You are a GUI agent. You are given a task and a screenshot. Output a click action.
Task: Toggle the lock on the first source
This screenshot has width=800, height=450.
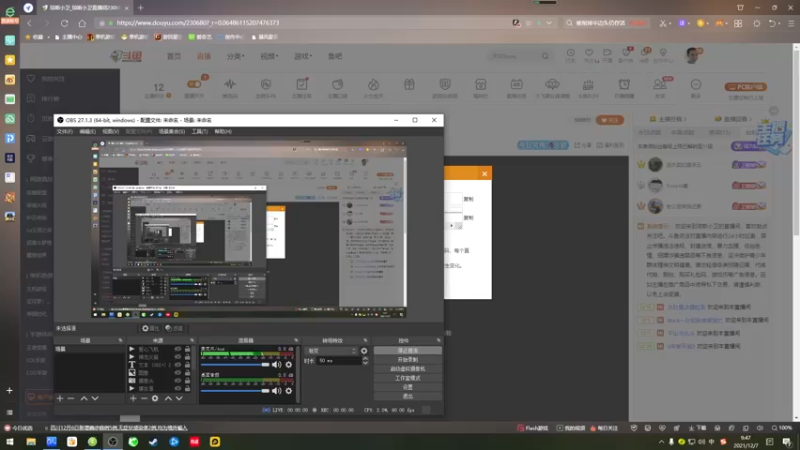187,349
